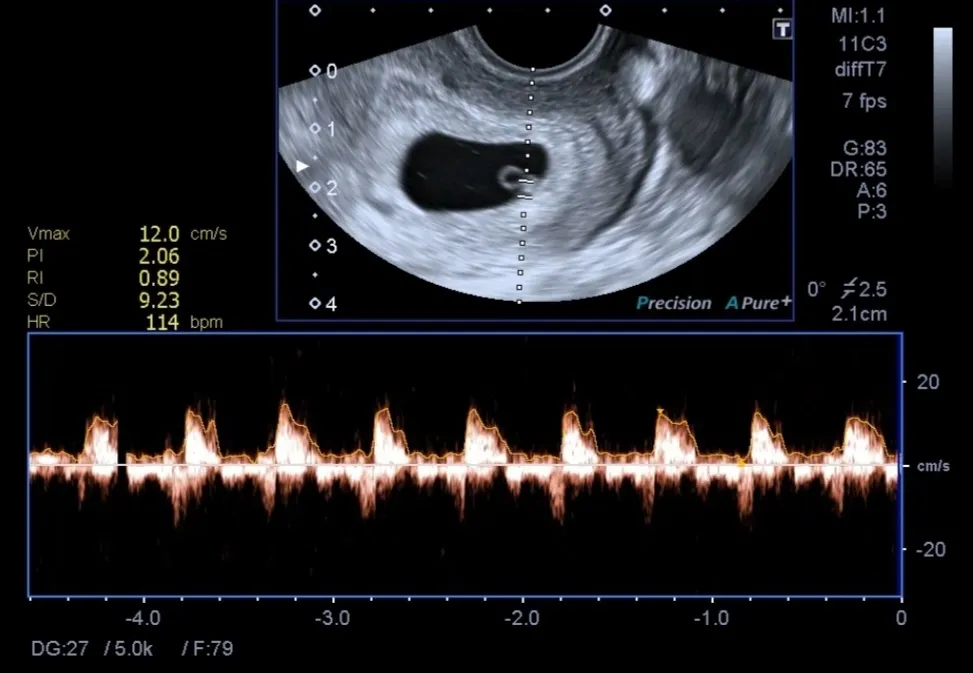Click the 0 time axis label
Viewport: 973px width, 673px height.
[x=901, y=618]
